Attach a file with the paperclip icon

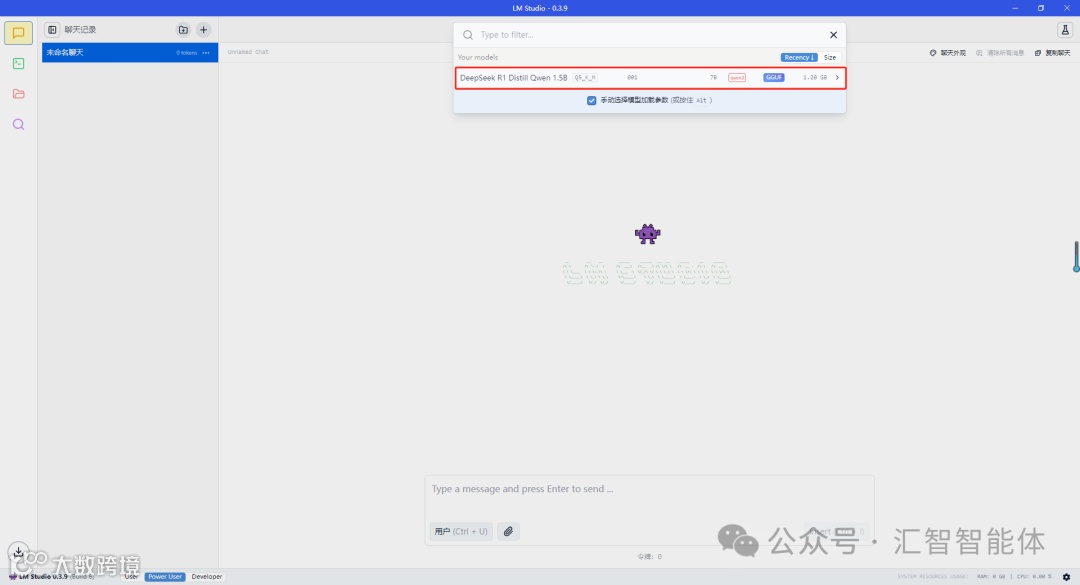click(508, 531)
